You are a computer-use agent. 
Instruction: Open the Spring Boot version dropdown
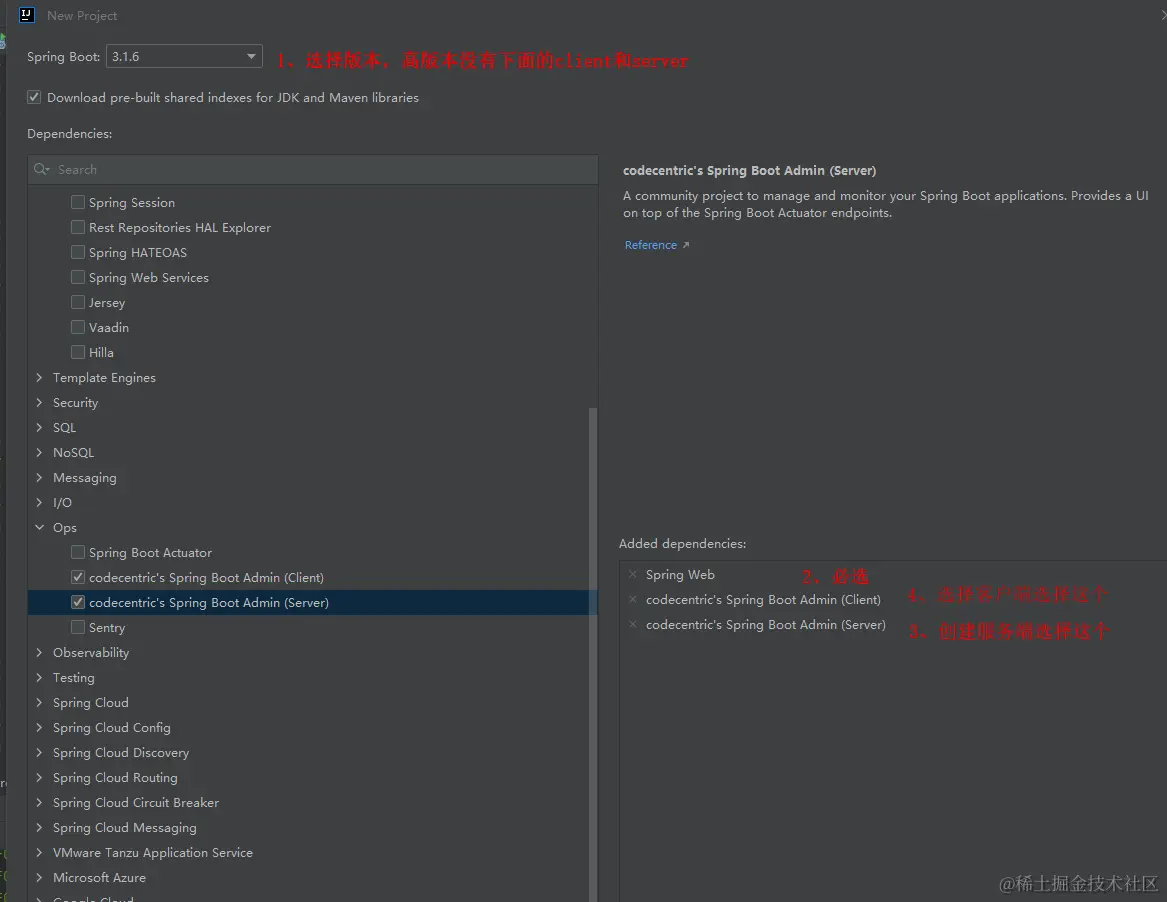tap(184, 57)
